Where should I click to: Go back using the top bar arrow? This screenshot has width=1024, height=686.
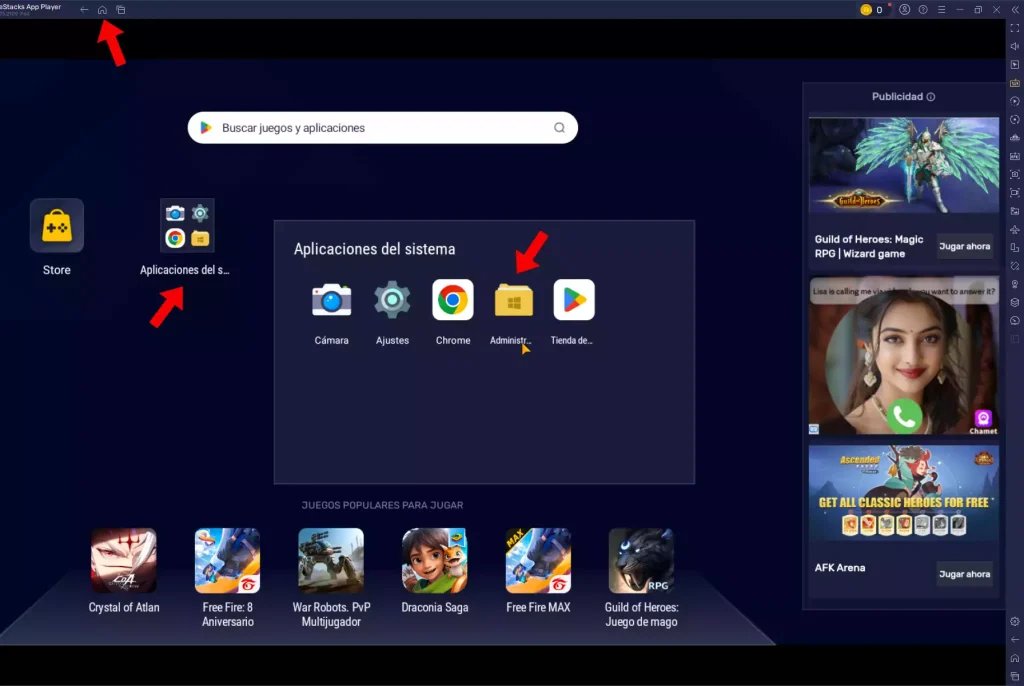point(84,10)
